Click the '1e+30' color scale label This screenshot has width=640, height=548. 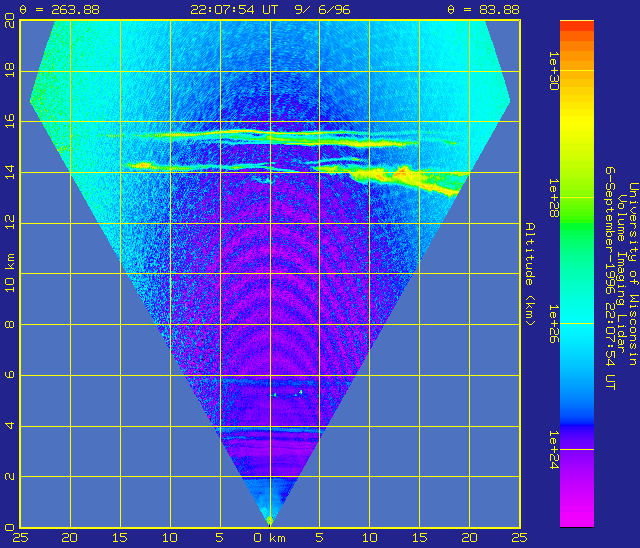click(x=554, y=71)
